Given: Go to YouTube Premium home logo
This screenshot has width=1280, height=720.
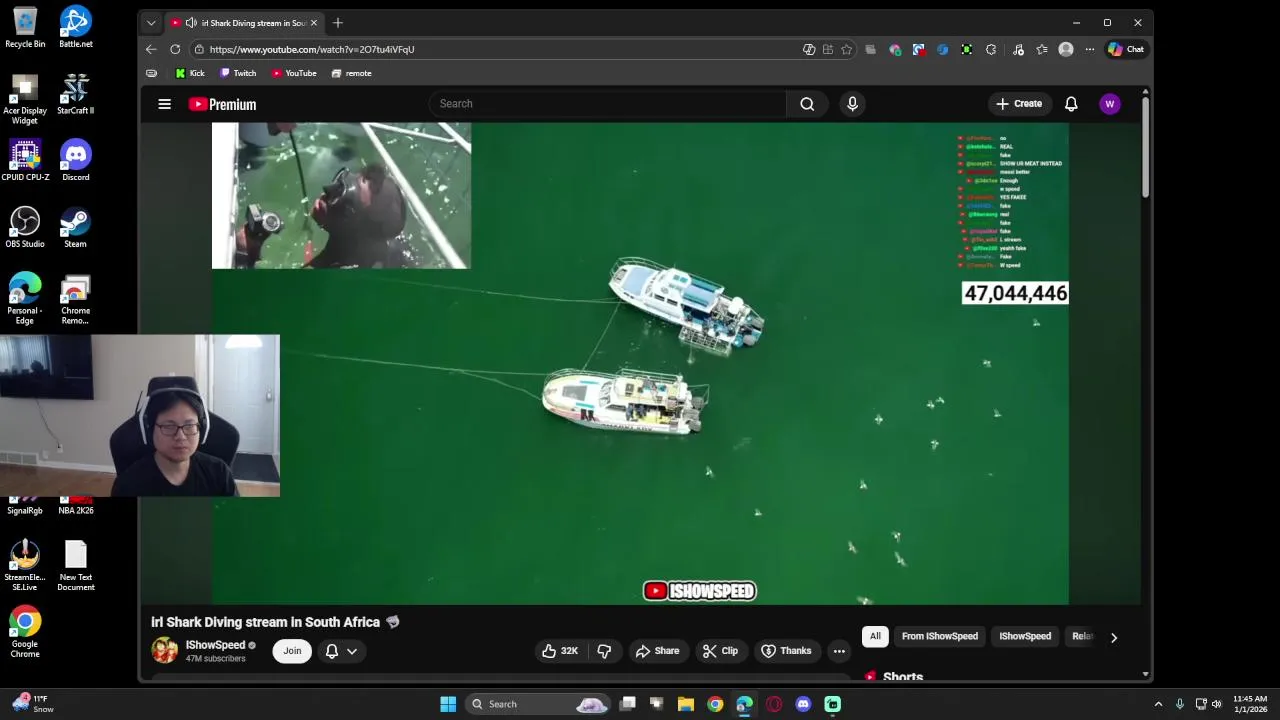Looking at the screenshot, I should (222, 104).
